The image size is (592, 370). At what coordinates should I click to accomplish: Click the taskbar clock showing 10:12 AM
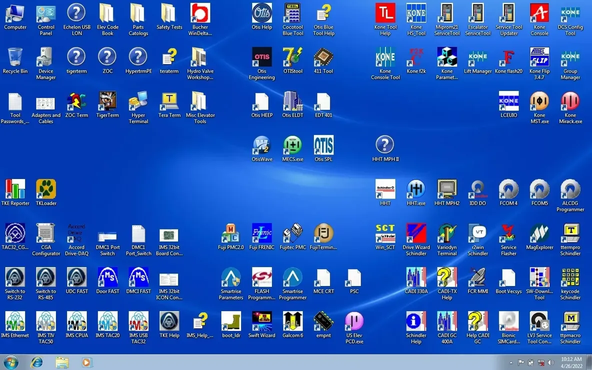[x=571, y=362]
